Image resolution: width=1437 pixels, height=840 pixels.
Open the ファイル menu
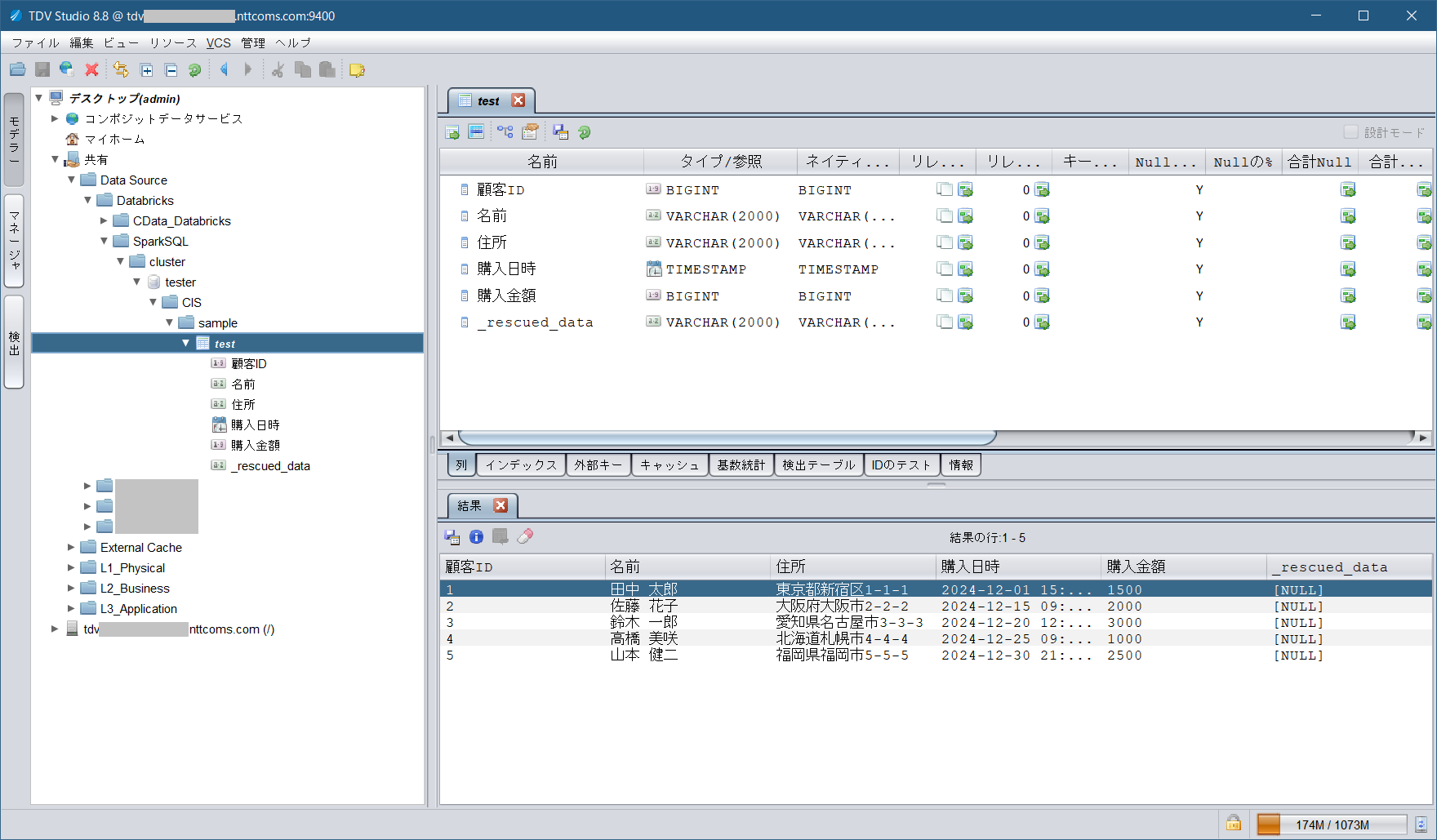(35, 43)
